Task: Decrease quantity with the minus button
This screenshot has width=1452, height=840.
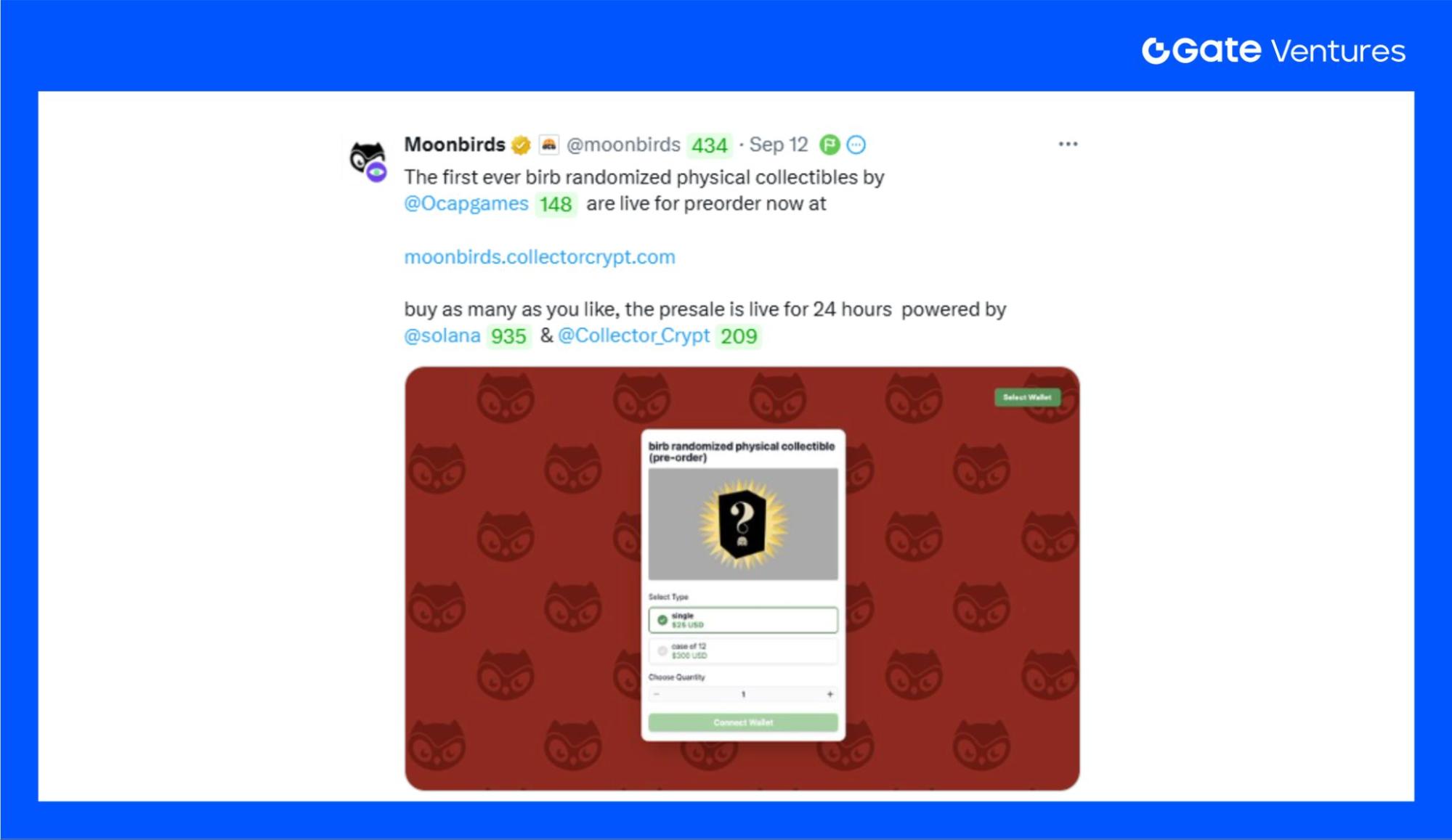Action: click(657, 695)
